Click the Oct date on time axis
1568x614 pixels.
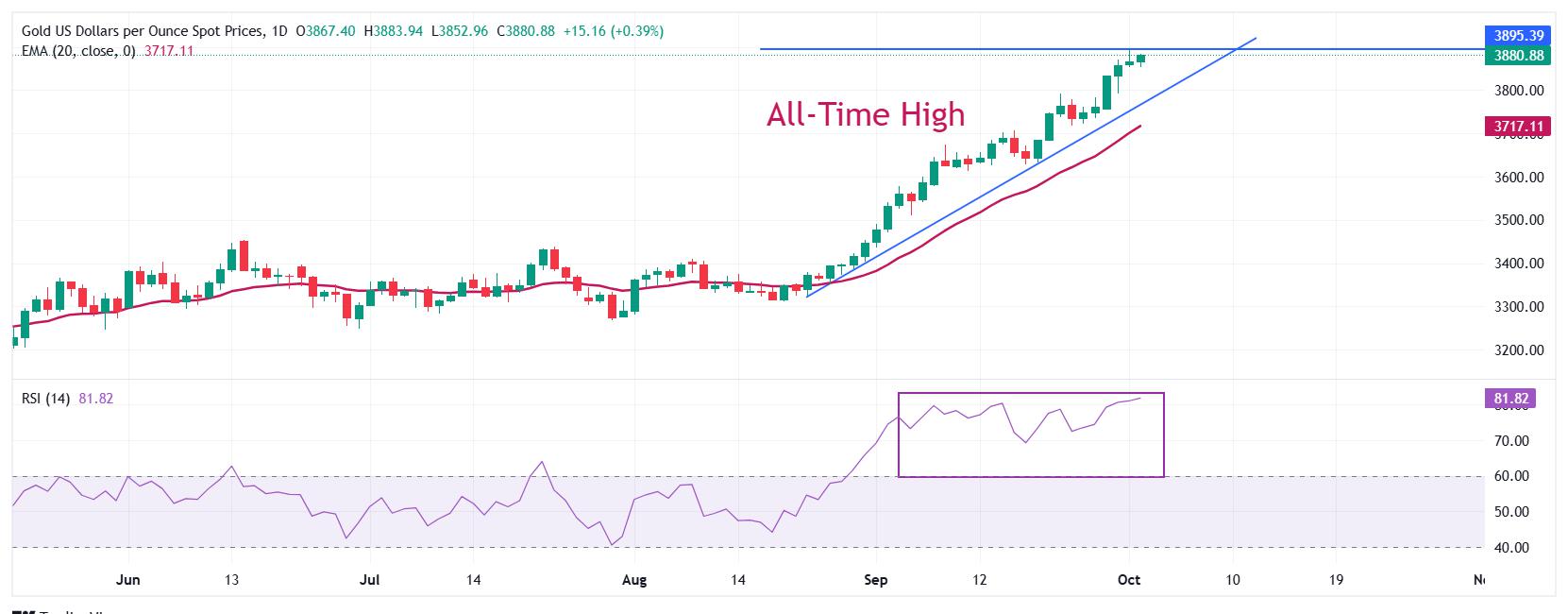pos(1129,579)
